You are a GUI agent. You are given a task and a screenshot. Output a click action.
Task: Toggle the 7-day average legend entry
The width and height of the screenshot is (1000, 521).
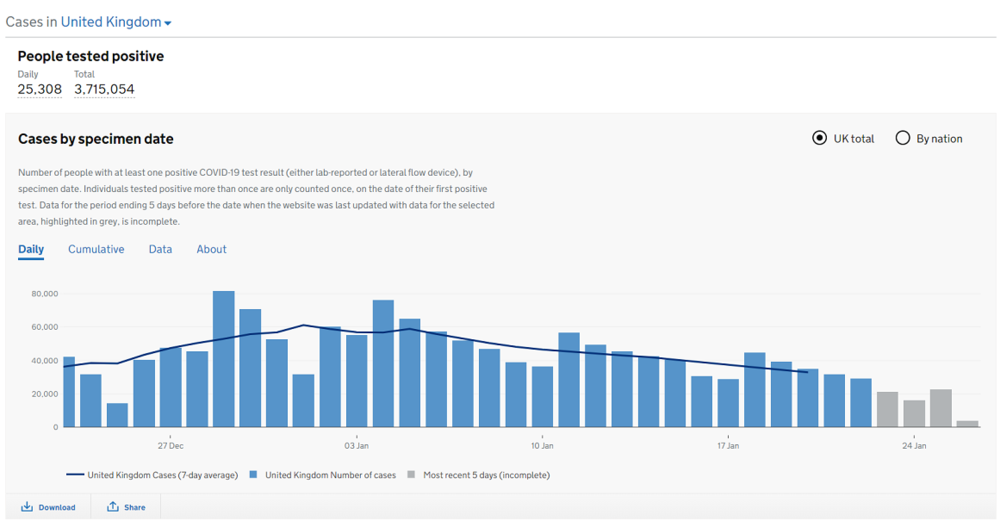(152, 475)
